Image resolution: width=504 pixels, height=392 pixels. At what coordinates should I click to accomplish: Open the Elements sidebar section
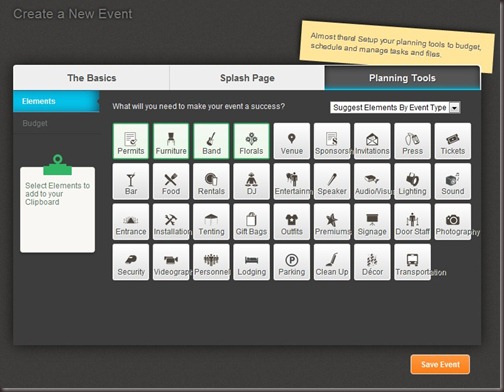pos(56,101)
